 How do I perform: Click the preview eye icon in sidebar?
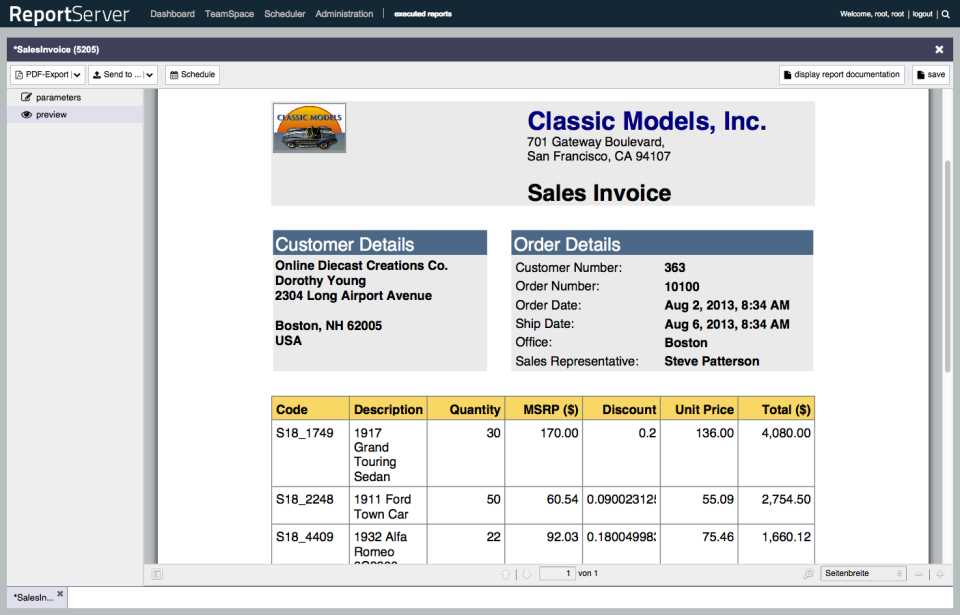point(24,114)
